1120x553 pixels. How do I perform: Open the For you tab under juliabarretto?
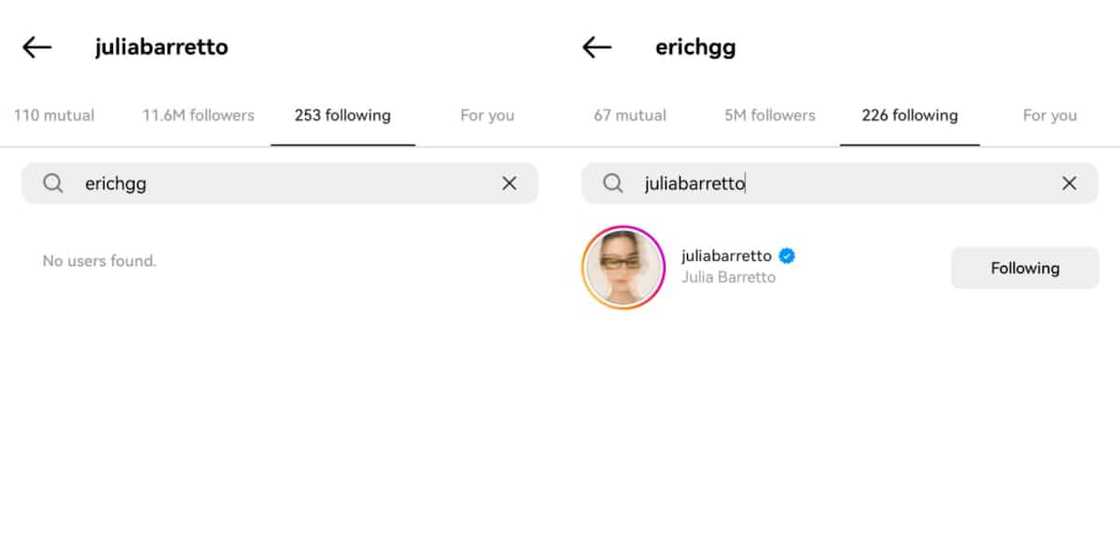pos(487,115)
